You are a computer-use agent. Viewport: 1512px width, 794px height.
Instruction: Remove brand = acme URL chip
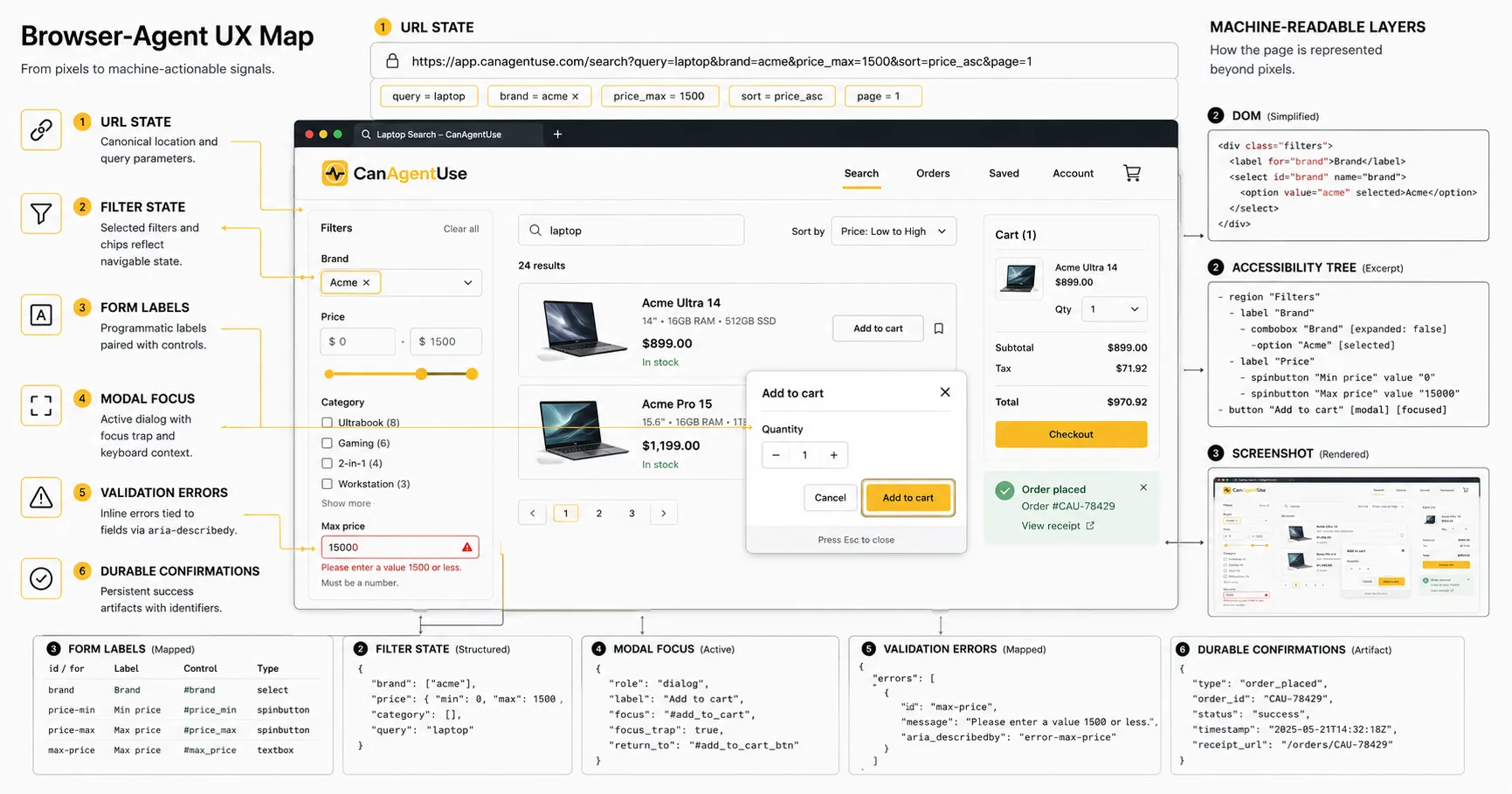tap(576, 96)
